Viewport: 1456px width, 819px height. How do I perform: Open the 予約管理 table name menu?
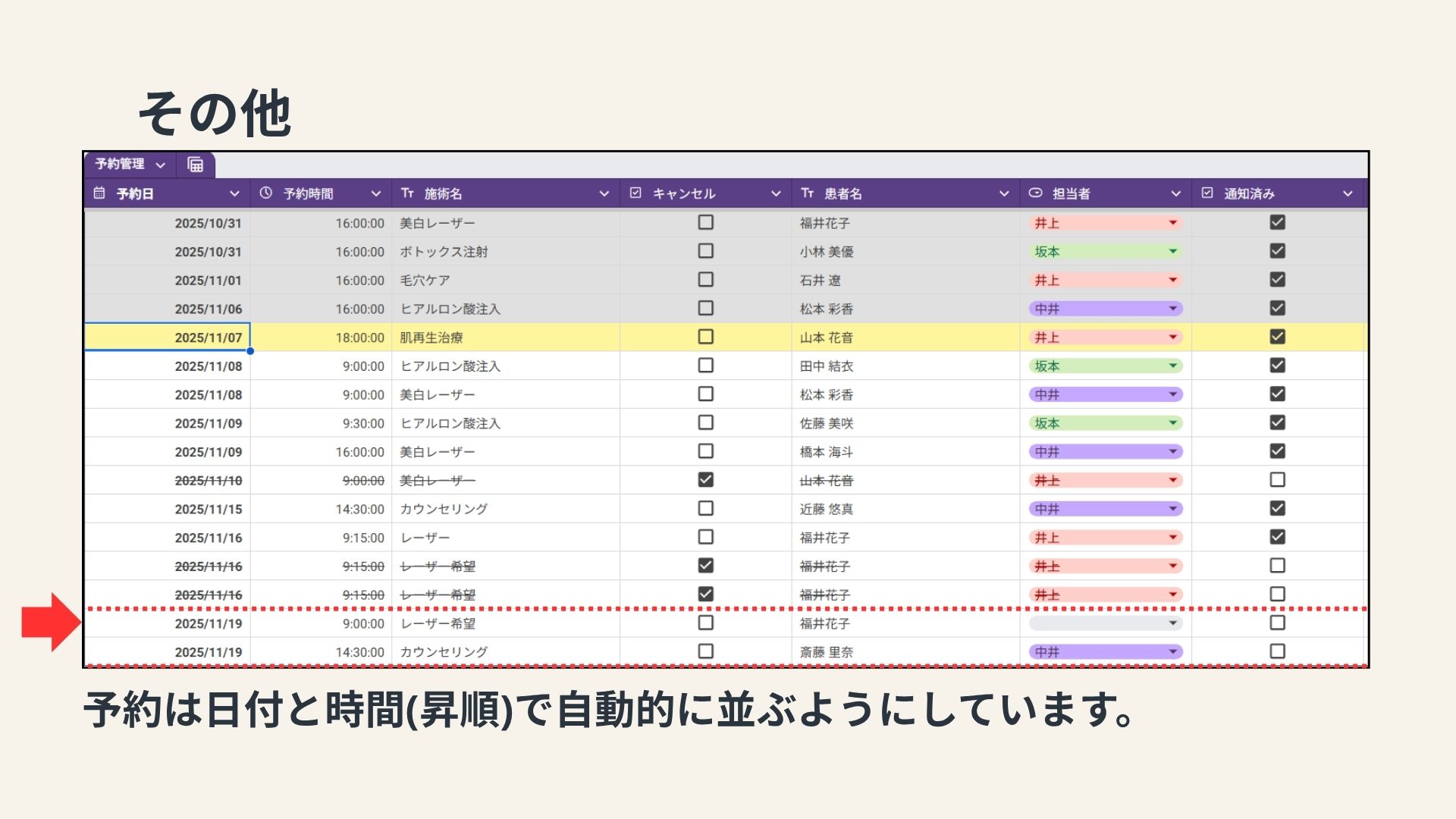(x=160, y=165)
